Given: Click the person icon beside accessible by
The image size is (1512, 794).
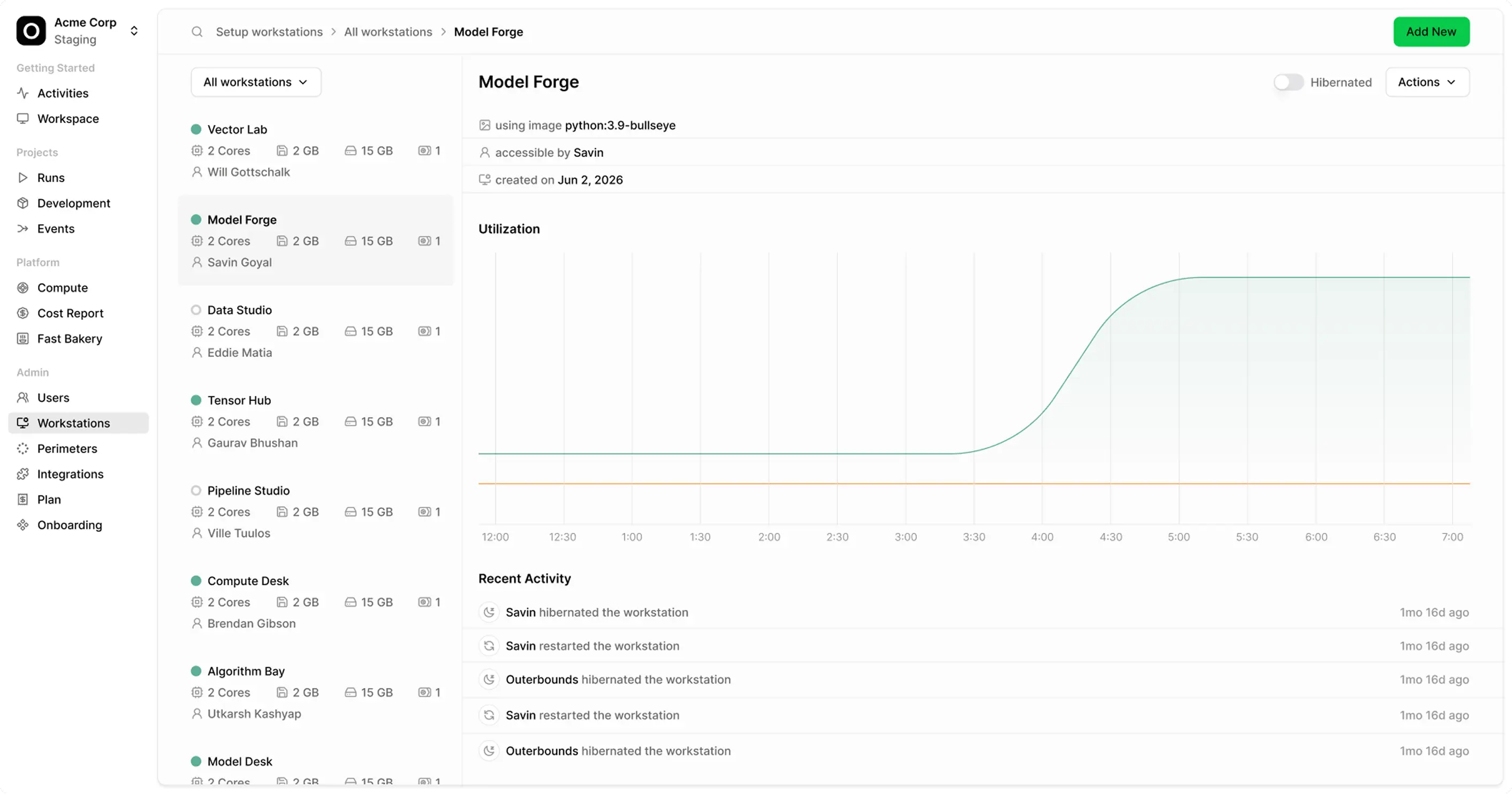Looking at the screenshot, I should pyautogui.click(x=485, y=152).
